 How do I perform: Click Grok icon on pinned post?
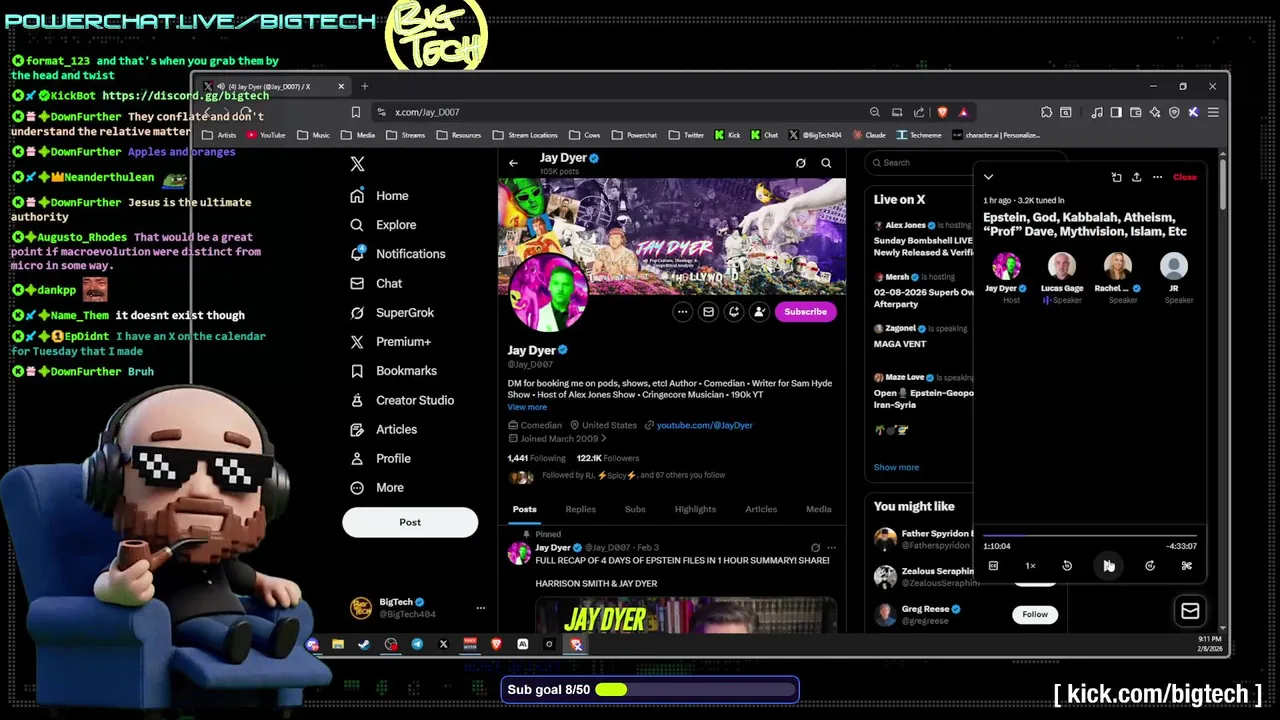(815, 548)
